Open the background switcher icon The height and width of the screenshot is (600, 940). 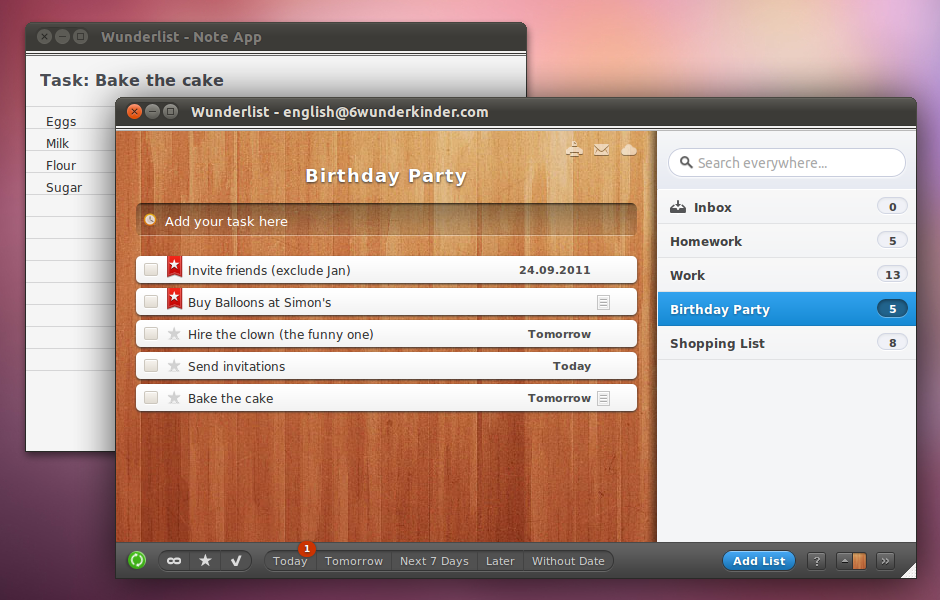click(x=852, y=561)
